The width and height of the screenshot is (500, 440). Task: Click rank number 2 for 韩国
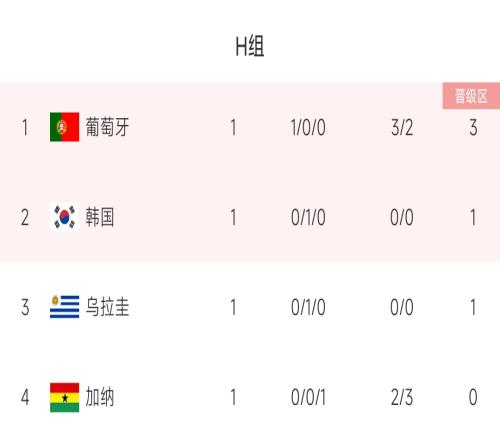click(x=25, y=218)
